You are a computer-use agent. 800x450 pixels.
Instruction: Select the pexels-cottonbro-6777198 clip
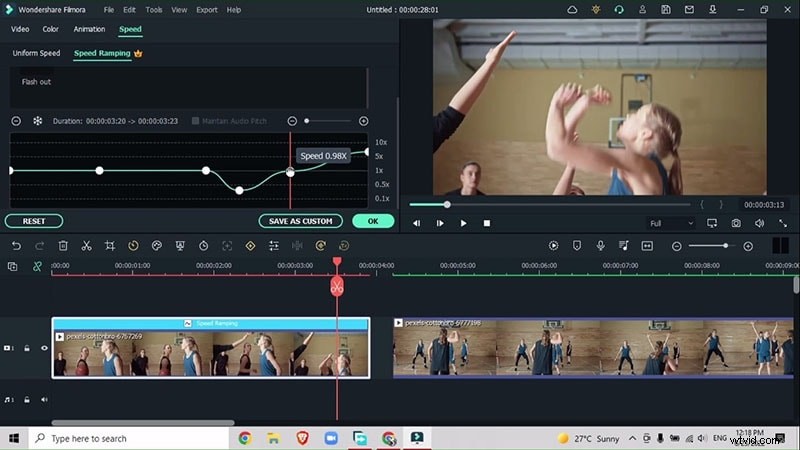(x=593, y=348)
